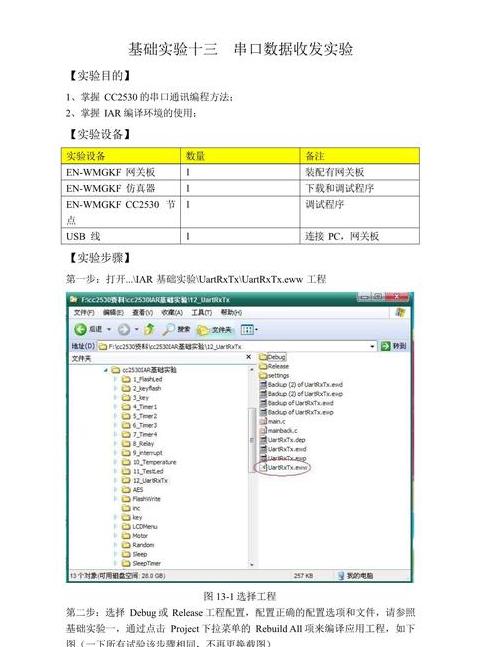Open the Forward button history dropdown arrow
Screen dimensions: 480x647
[x=137, y=329]
